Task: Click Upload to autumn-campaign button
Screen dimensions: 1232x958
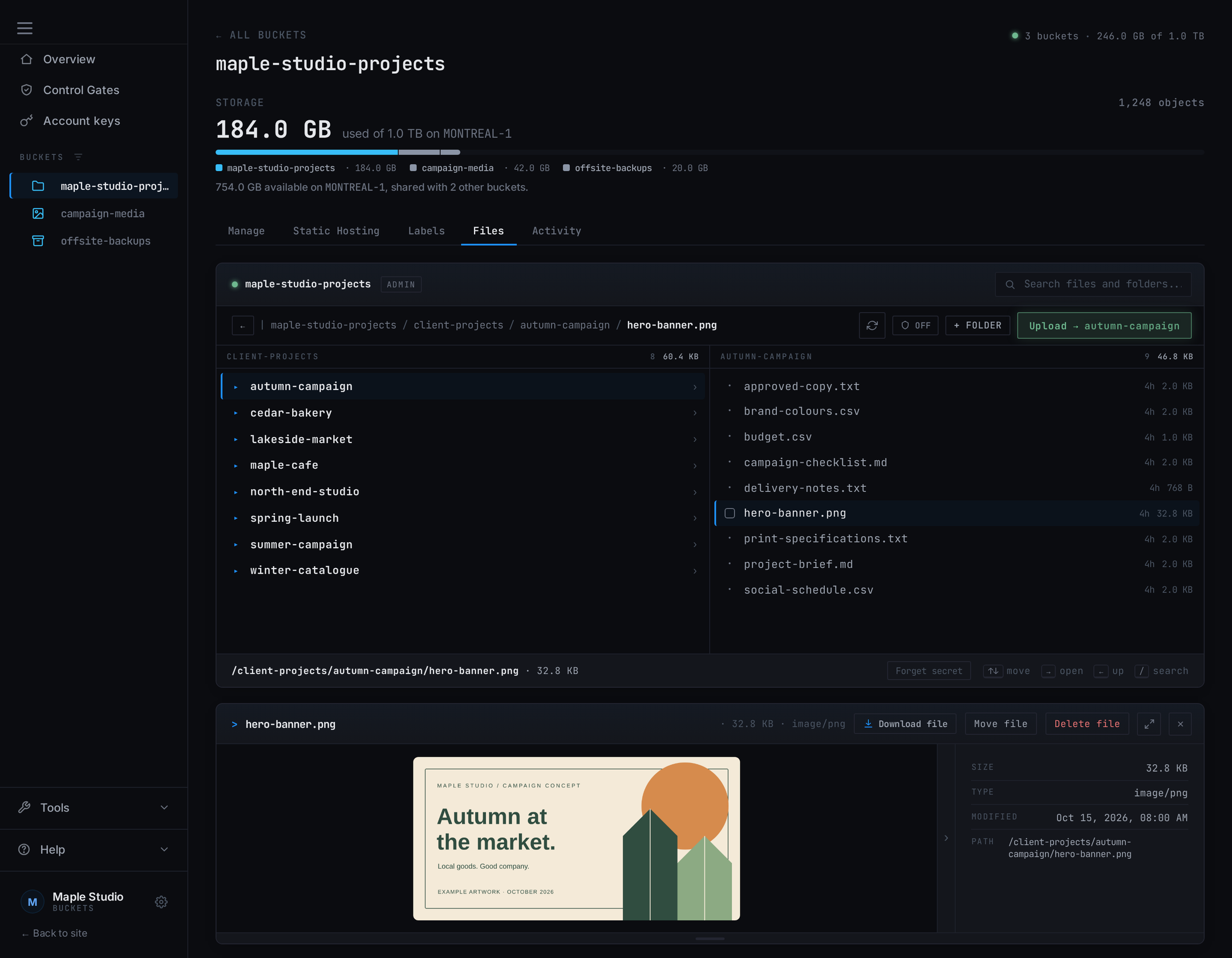Action: (x=1104, y=326)
